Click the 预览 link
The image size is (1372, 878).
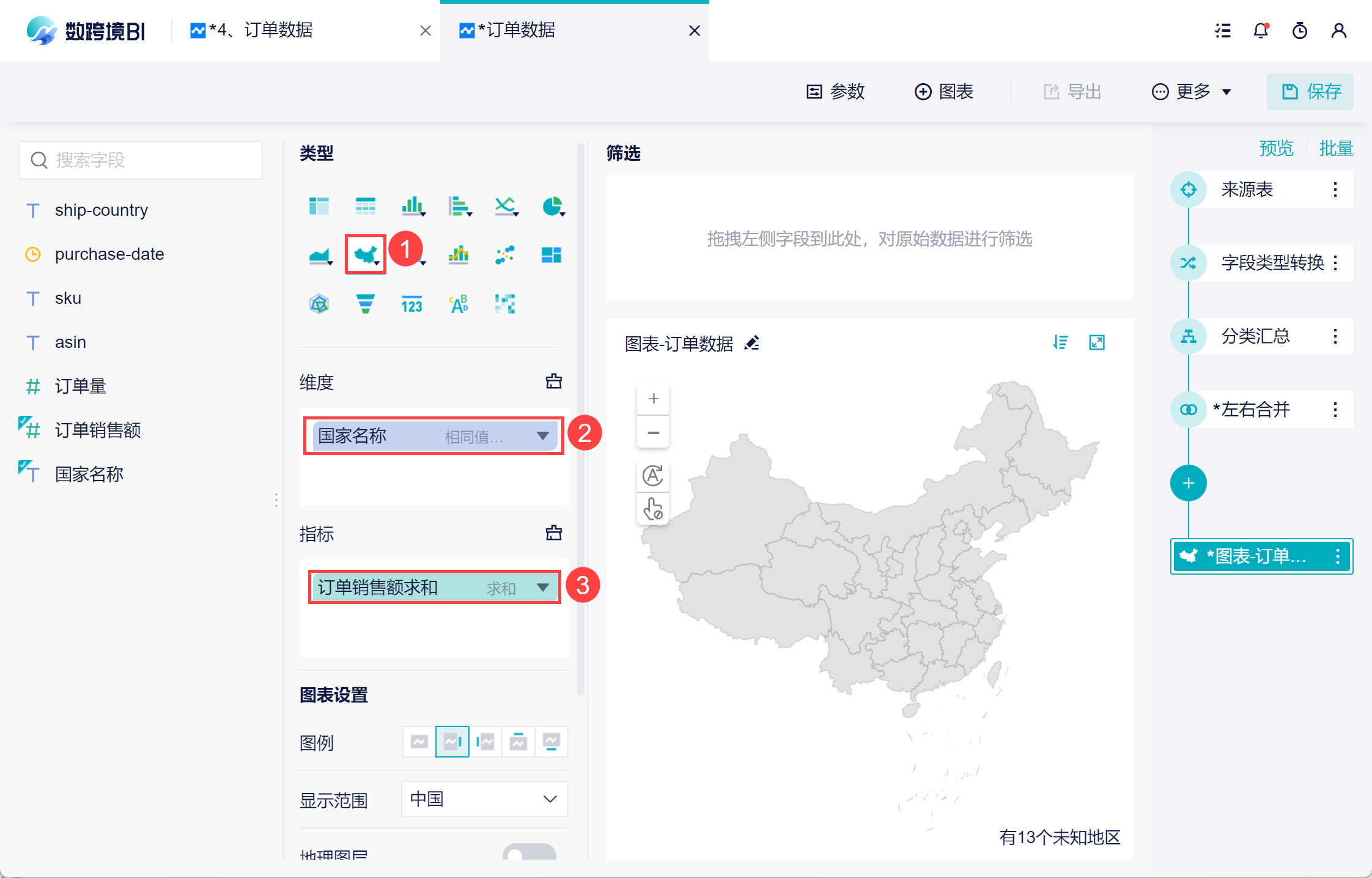point(1276,149)
